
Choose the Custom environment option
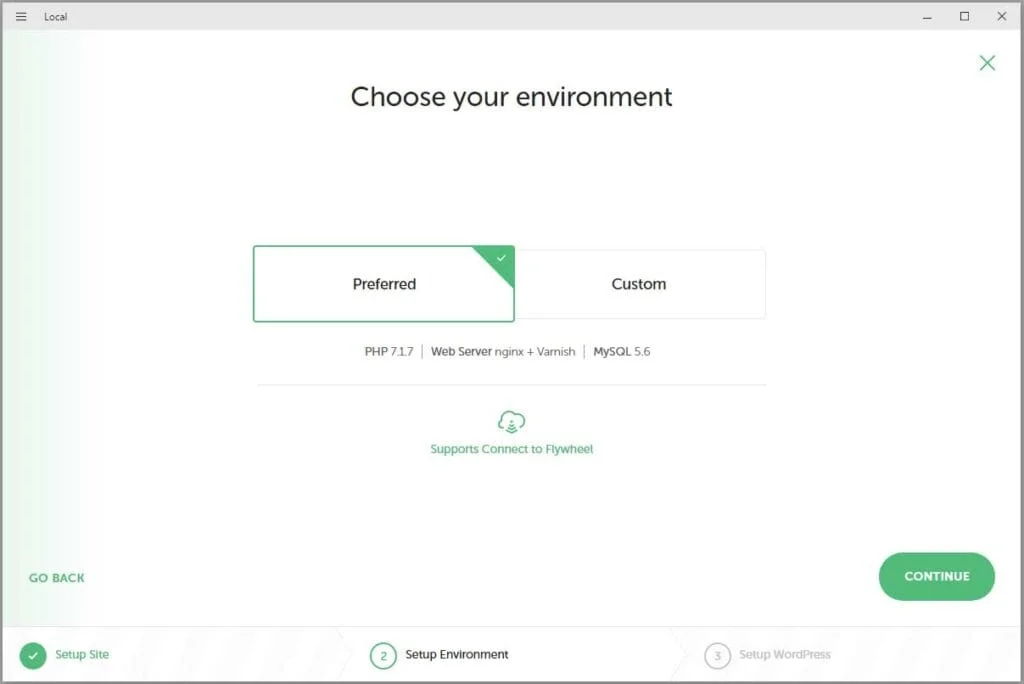639,284
